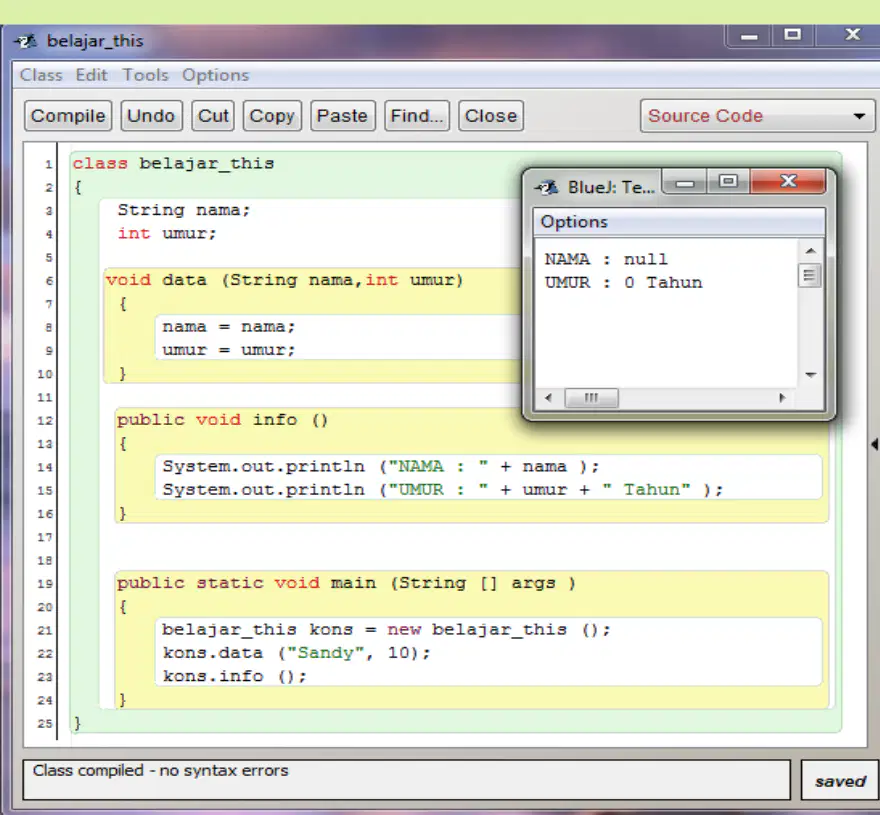Click line number 25 in the gutter
The width and height of the screenshot is (880, 815).
point(45,724)
